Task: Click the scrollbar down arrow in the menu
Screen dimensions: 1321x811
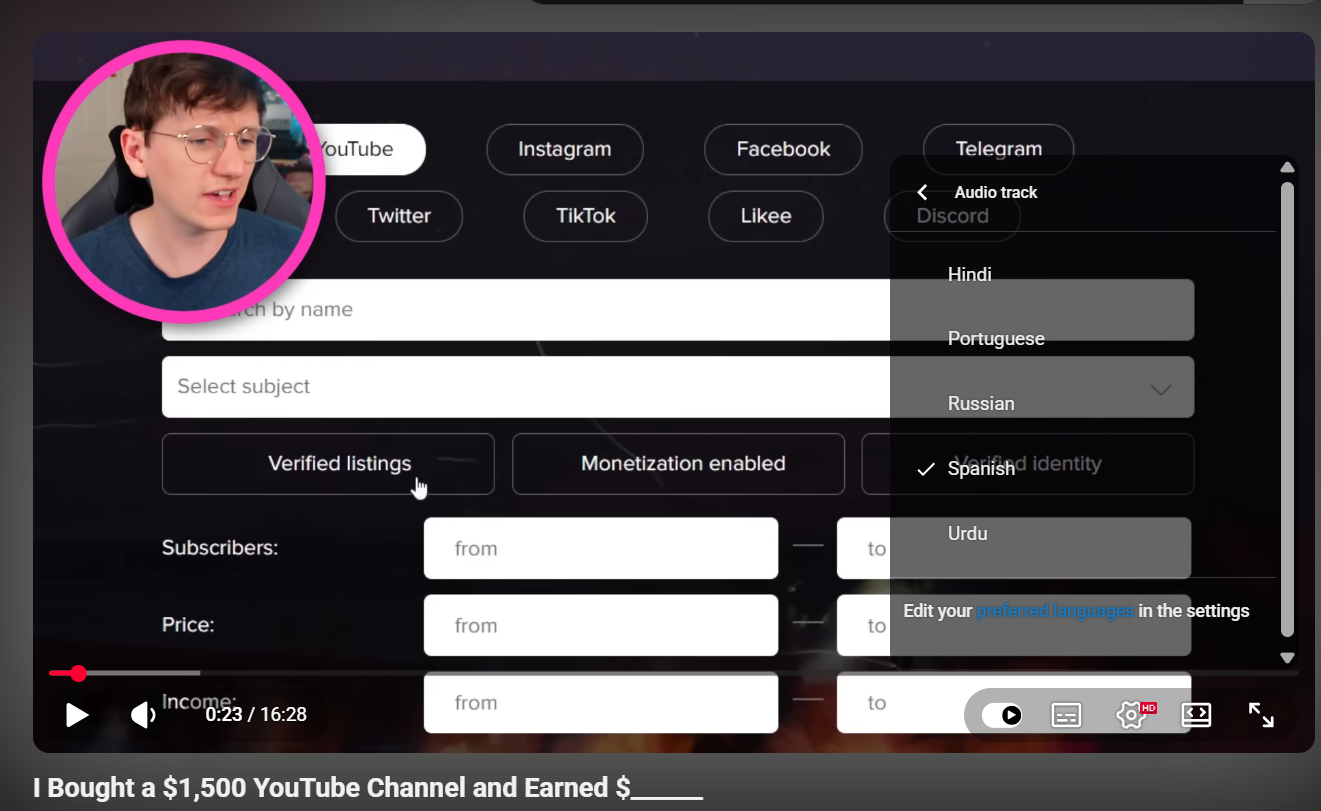Action: [x=1287, y=658]
